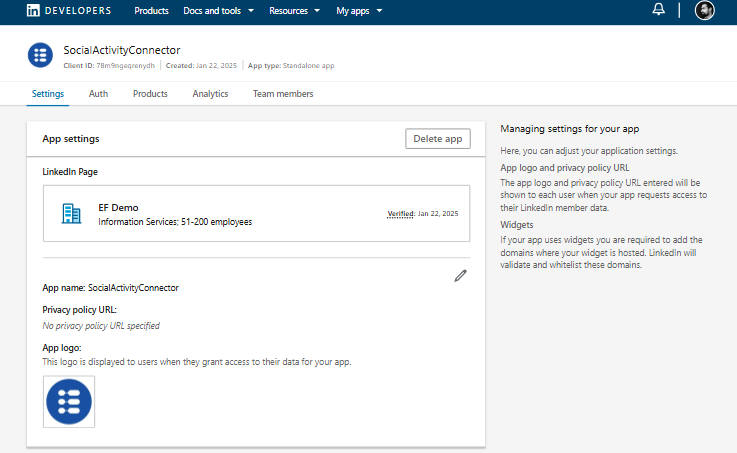Expand the My apps dropdown

359,11
